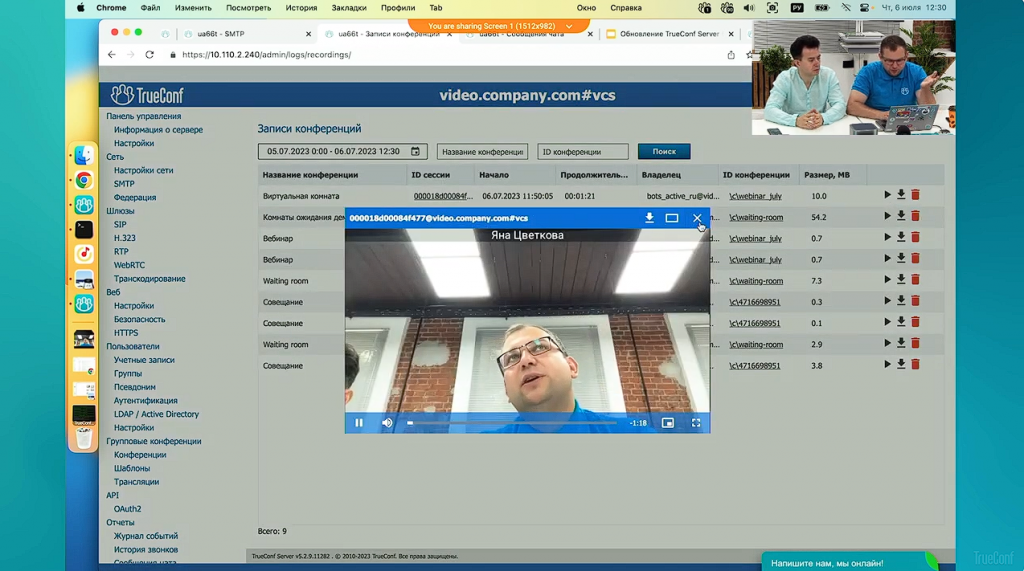Click the Название конференции search field

click(483, 152)
